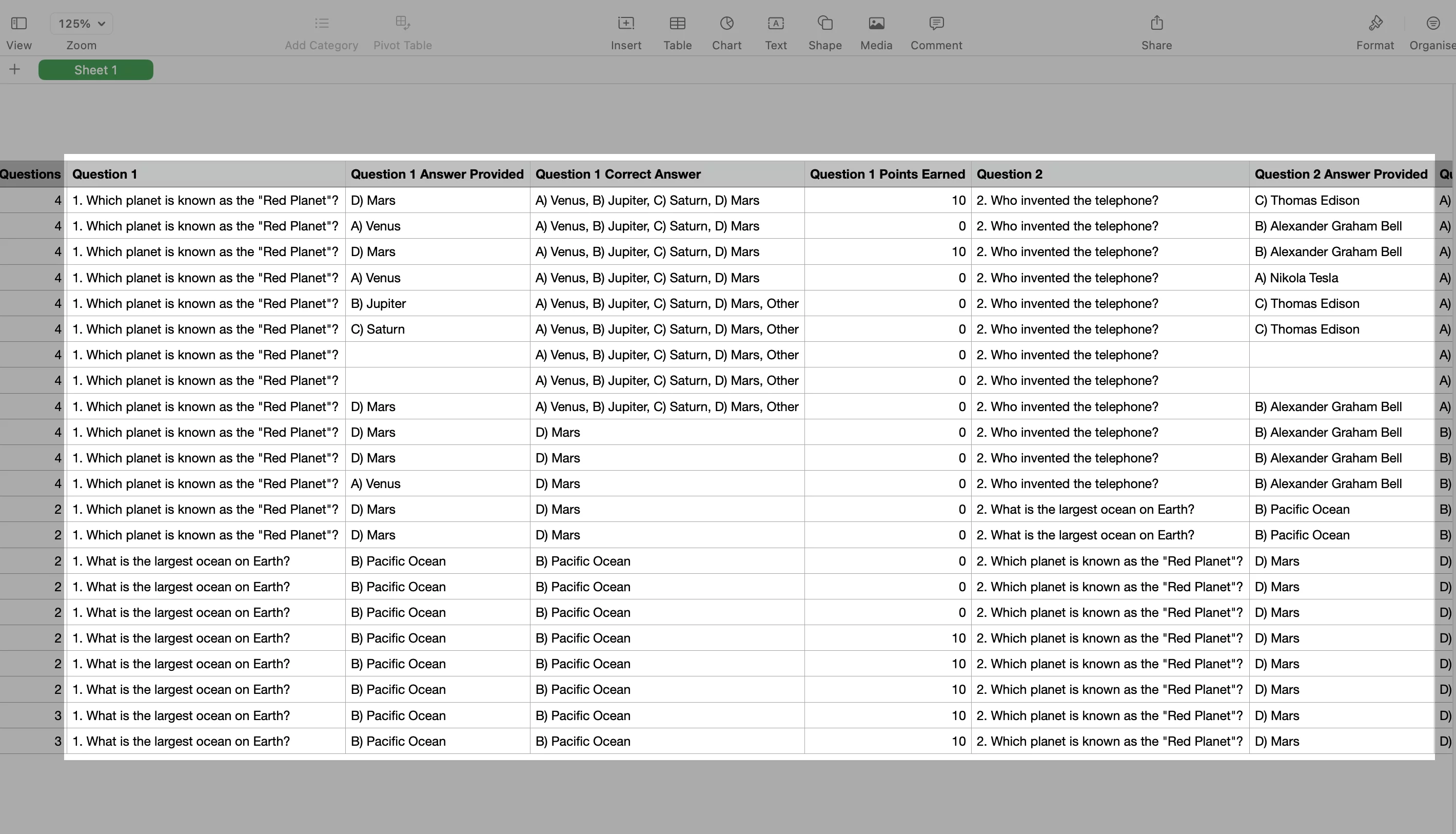Select the Question 1 Correct Answer header
The height and width of the screenshot is (834, 1456).
click(x=667, y=174)
